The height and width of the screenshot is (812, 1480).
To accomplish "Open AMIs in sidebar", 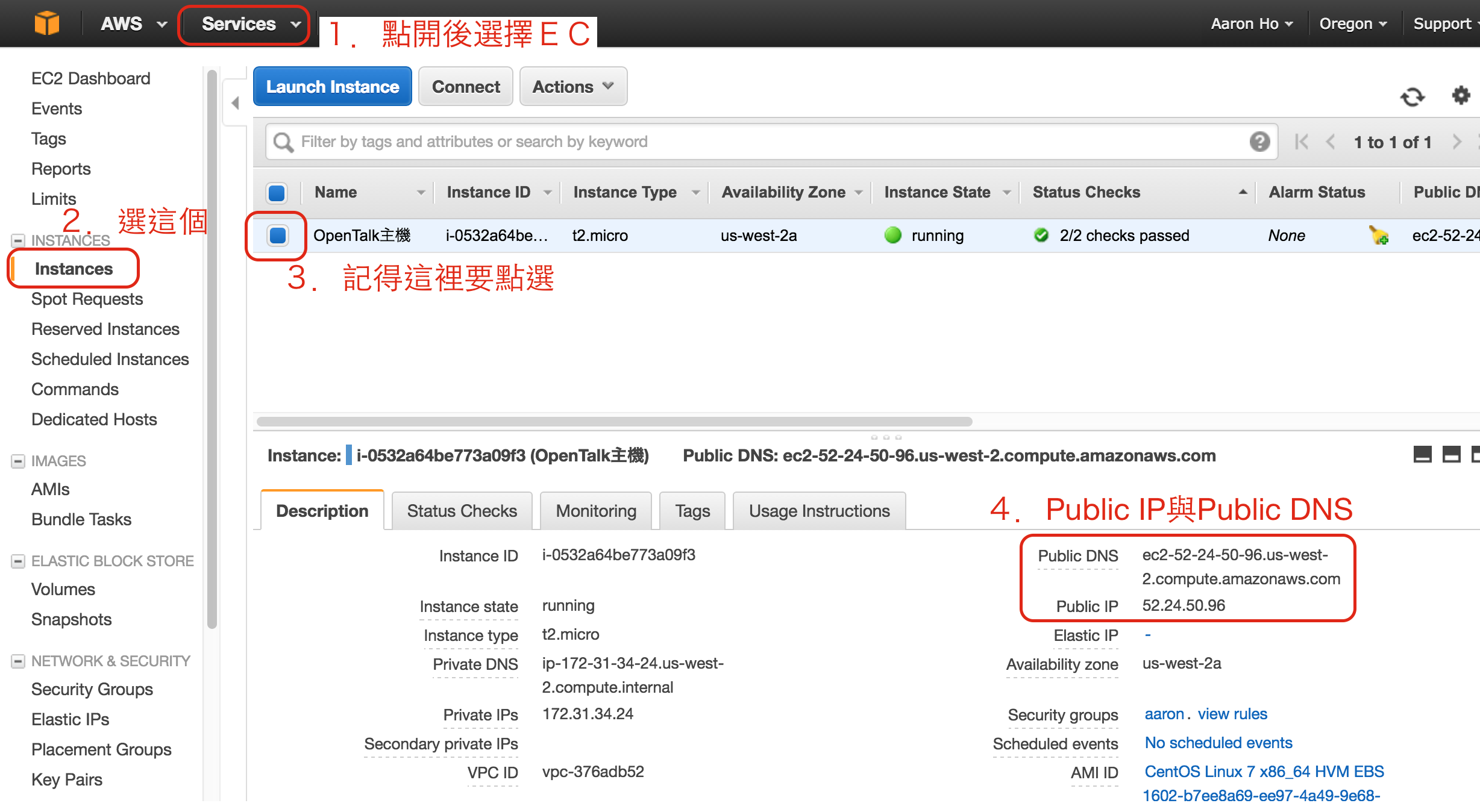I will coord(51,489).
